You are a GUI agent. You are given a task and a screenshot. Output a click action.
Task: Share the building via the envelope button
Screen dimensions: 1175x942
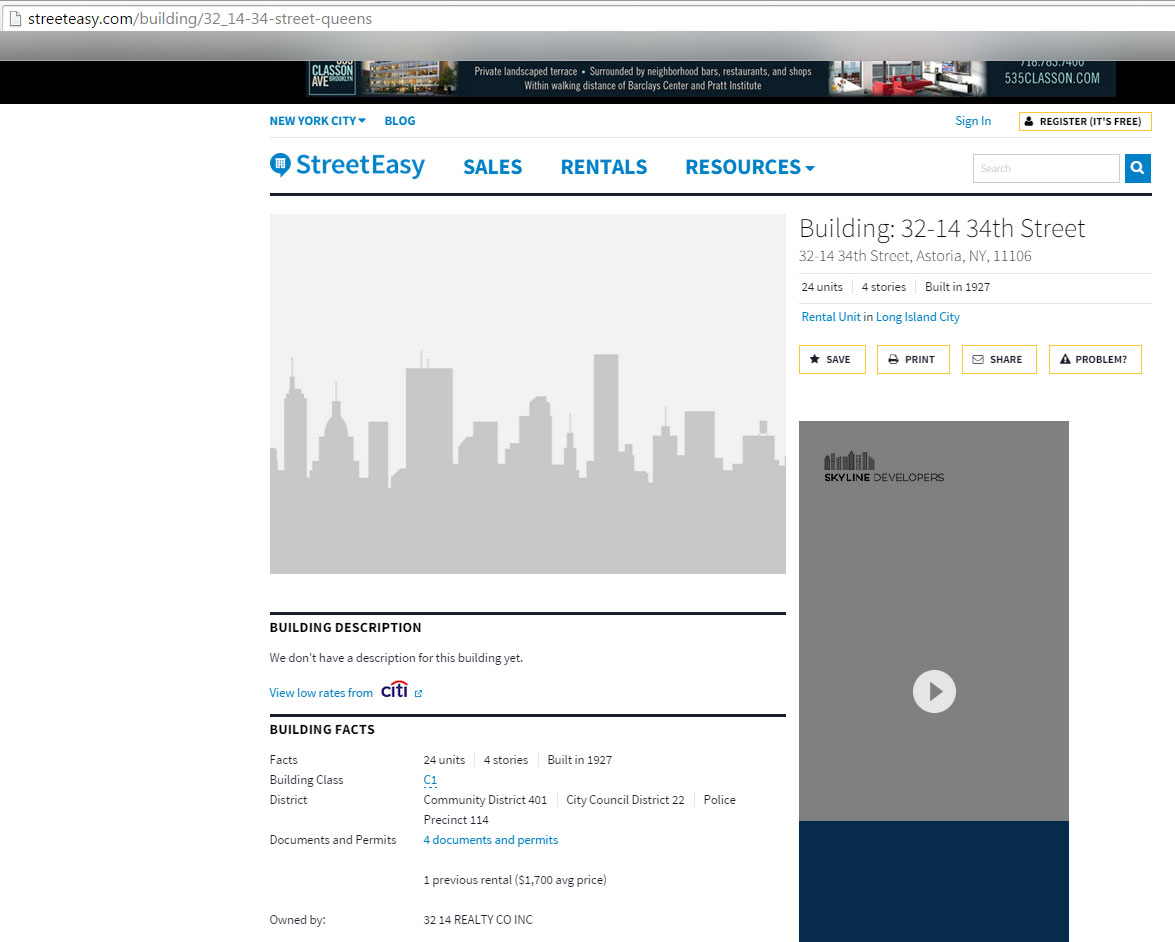coord(998,359)
